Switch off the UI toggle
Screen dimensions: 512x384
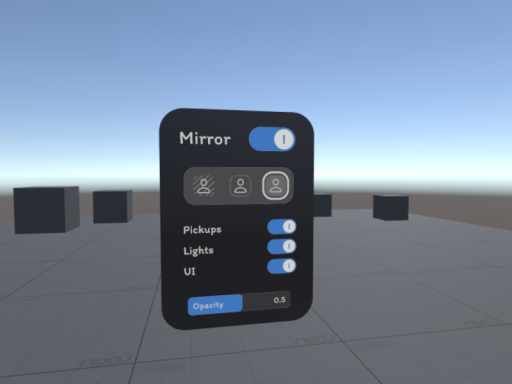pyautogui.click(x=282, y=266)
